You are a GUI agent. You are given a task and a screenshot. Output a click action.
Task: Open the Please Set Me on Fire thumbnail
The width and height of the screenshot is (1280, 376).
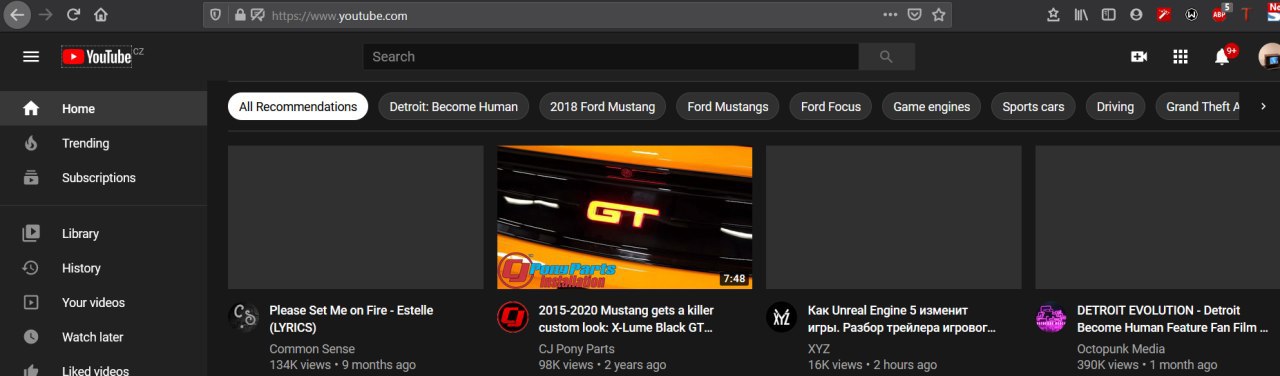click(x=356, y=217)
